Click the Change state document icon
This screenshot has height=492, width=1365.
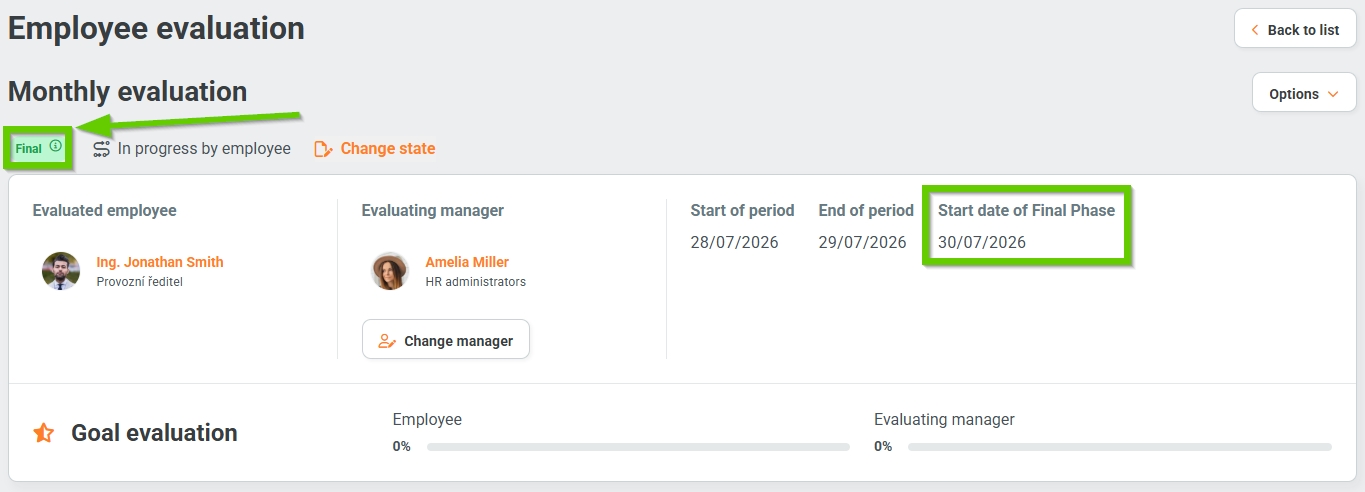322,149
